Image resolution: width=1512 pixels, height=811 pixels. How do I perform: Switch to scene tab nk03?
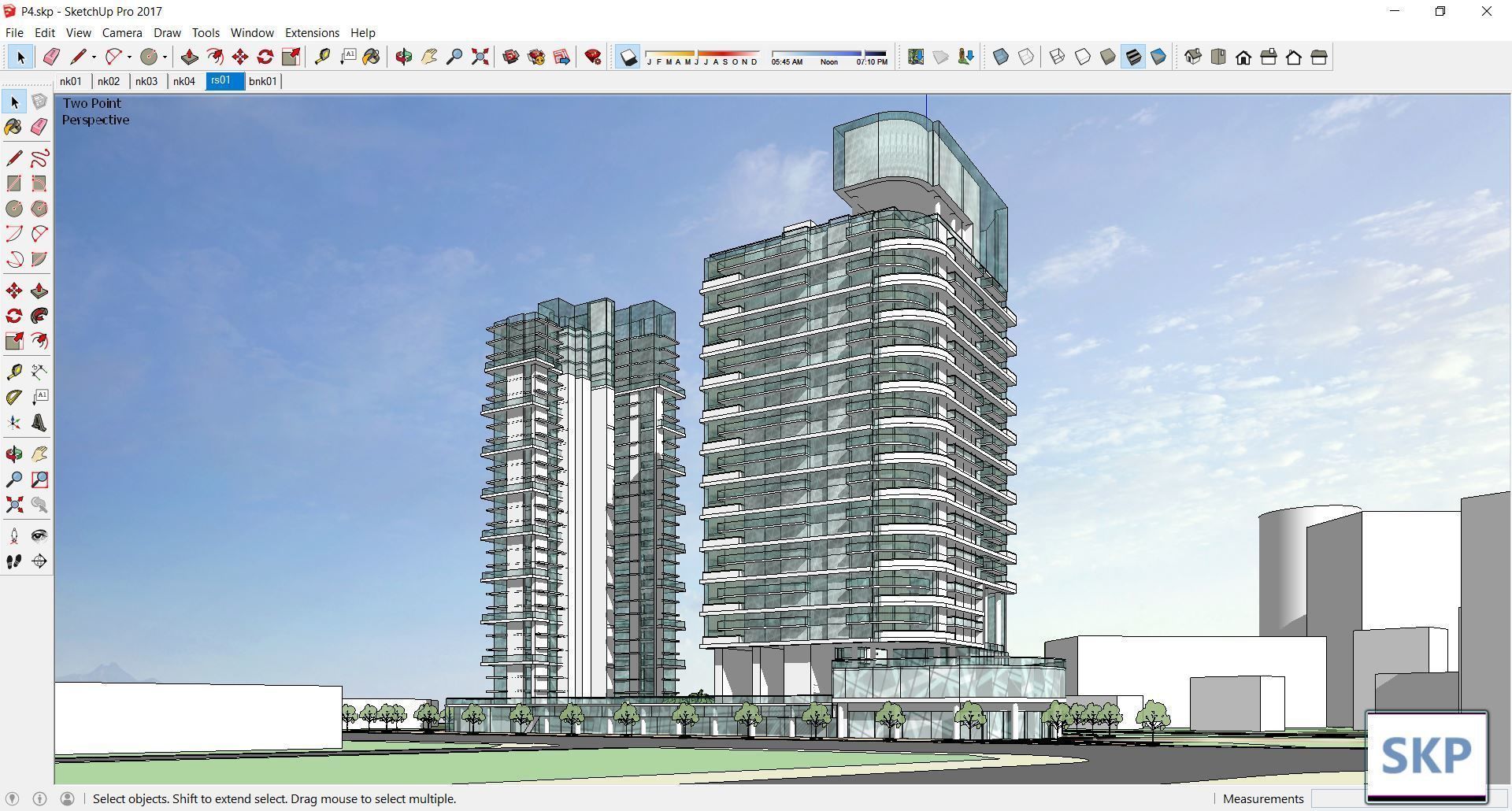pos(146,81)
